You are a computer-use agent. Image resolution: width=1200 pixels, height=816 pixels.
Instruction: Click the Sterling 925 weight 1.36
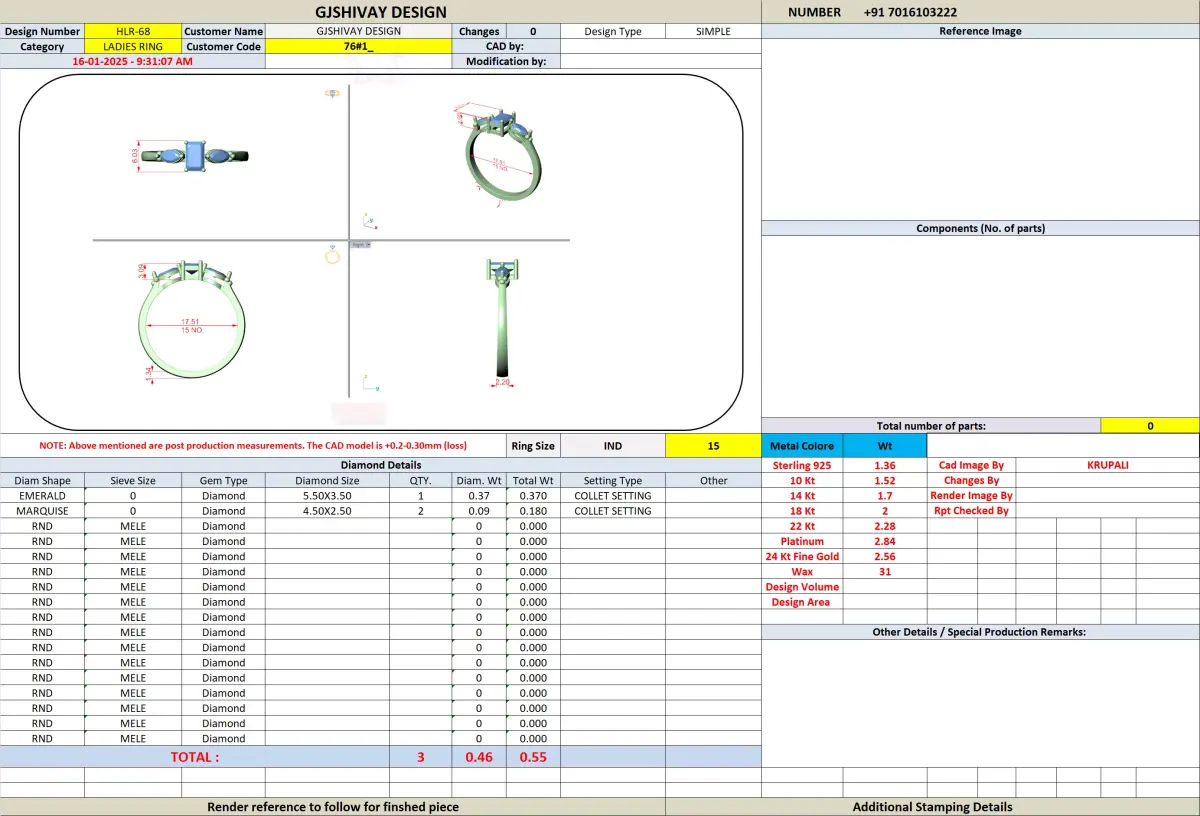885,465
